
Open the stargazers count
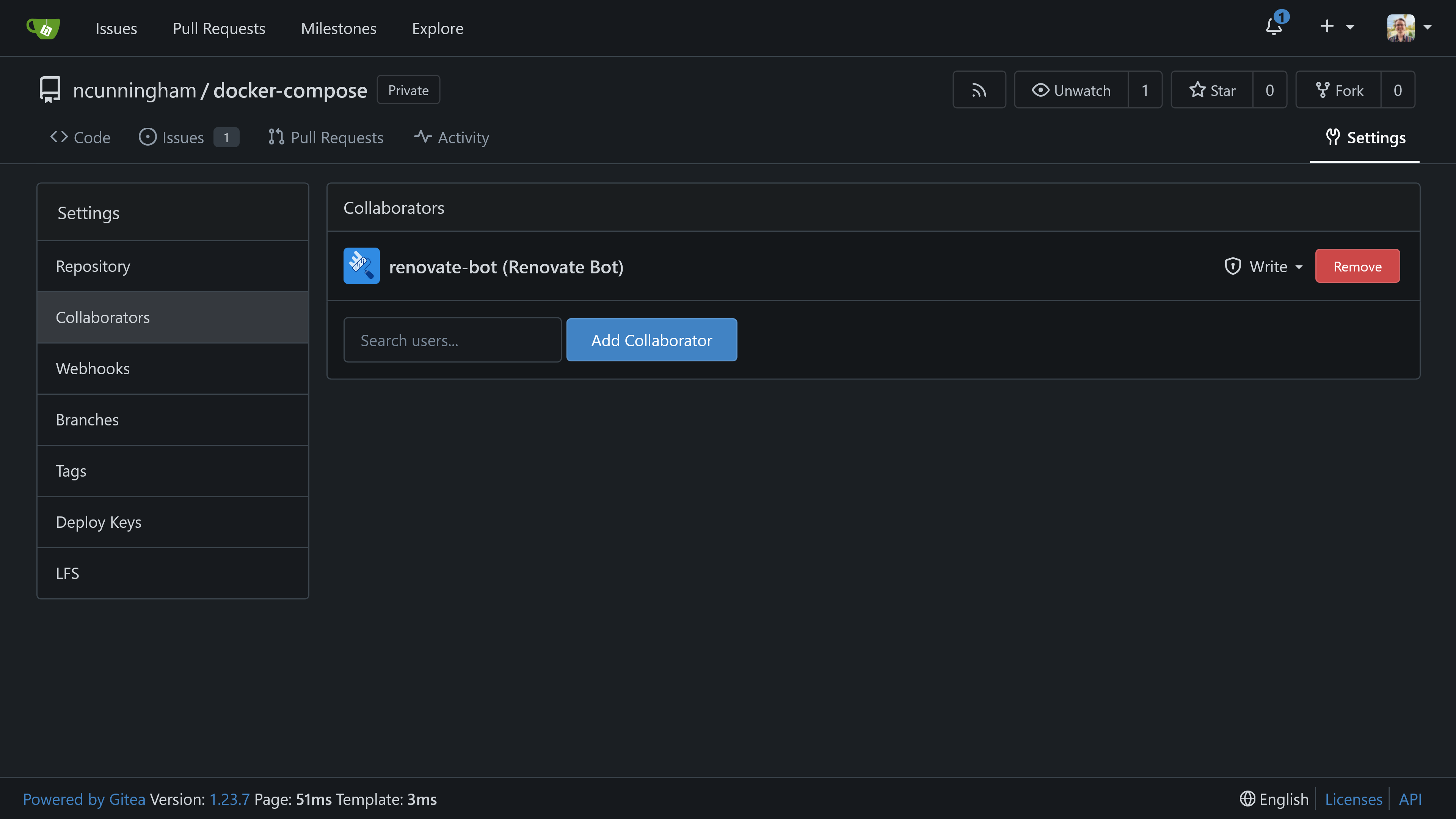1269,90
